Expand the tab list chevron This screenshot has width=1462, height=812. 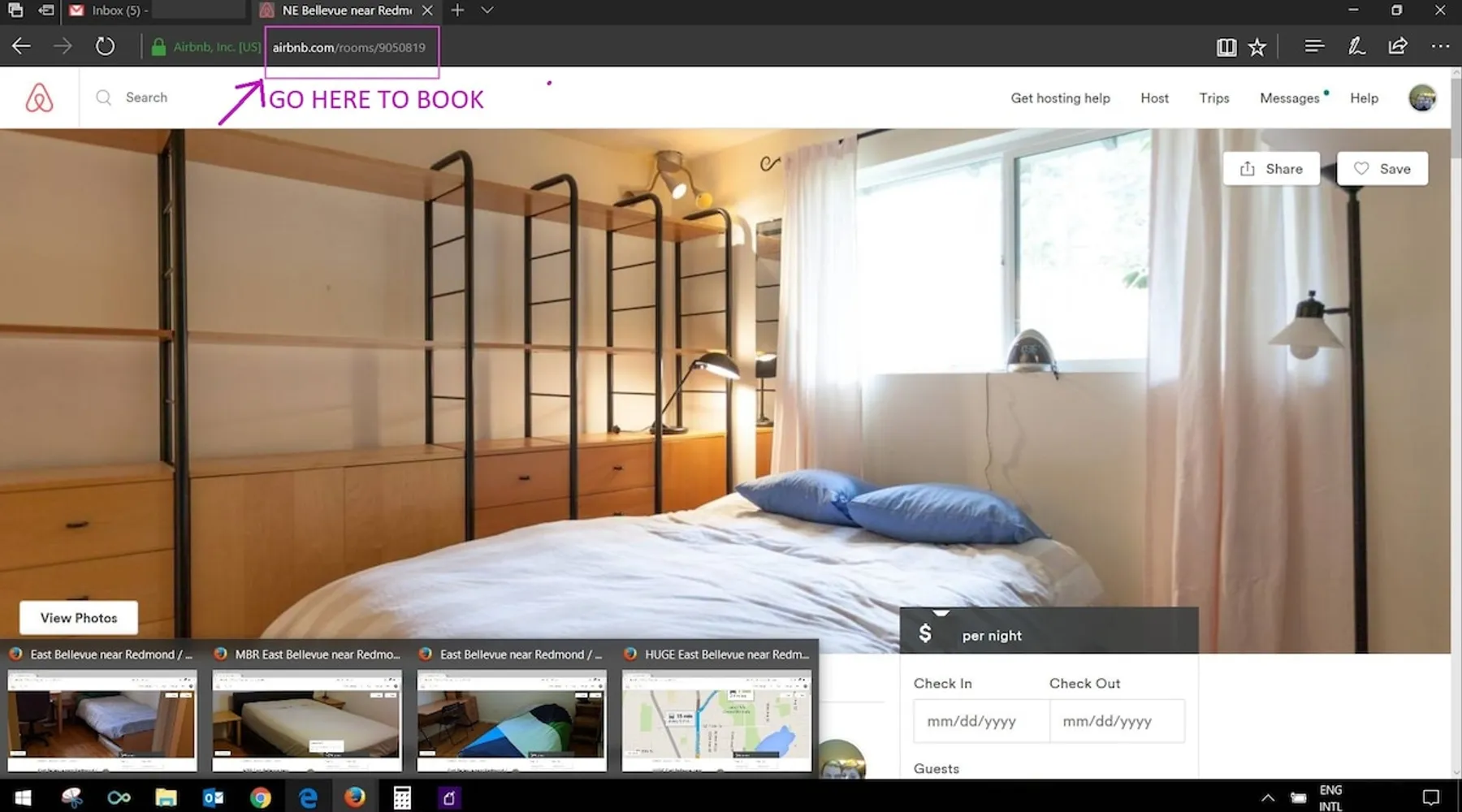[487, 11]
